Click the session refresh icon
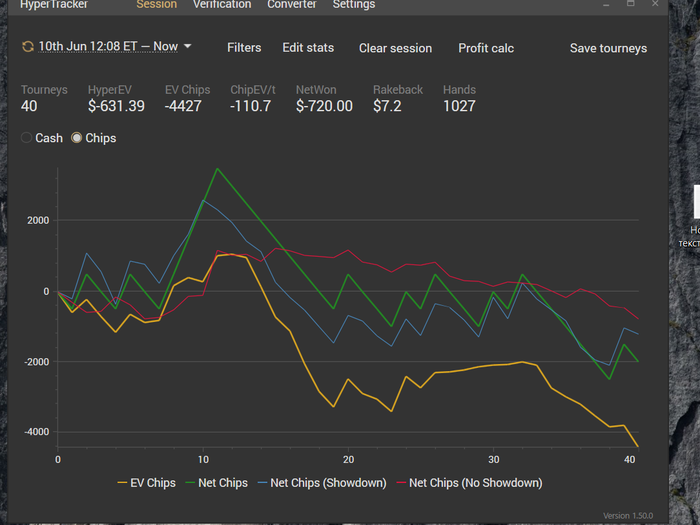 coord(28,46)
